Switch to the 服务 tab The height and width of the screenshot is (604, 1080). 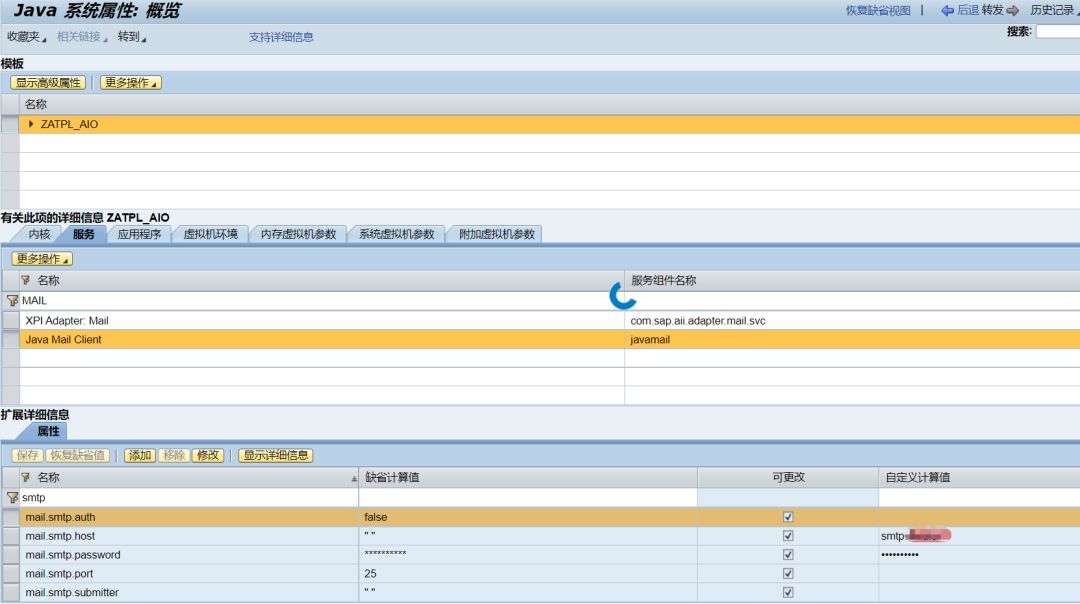(83, 234)
